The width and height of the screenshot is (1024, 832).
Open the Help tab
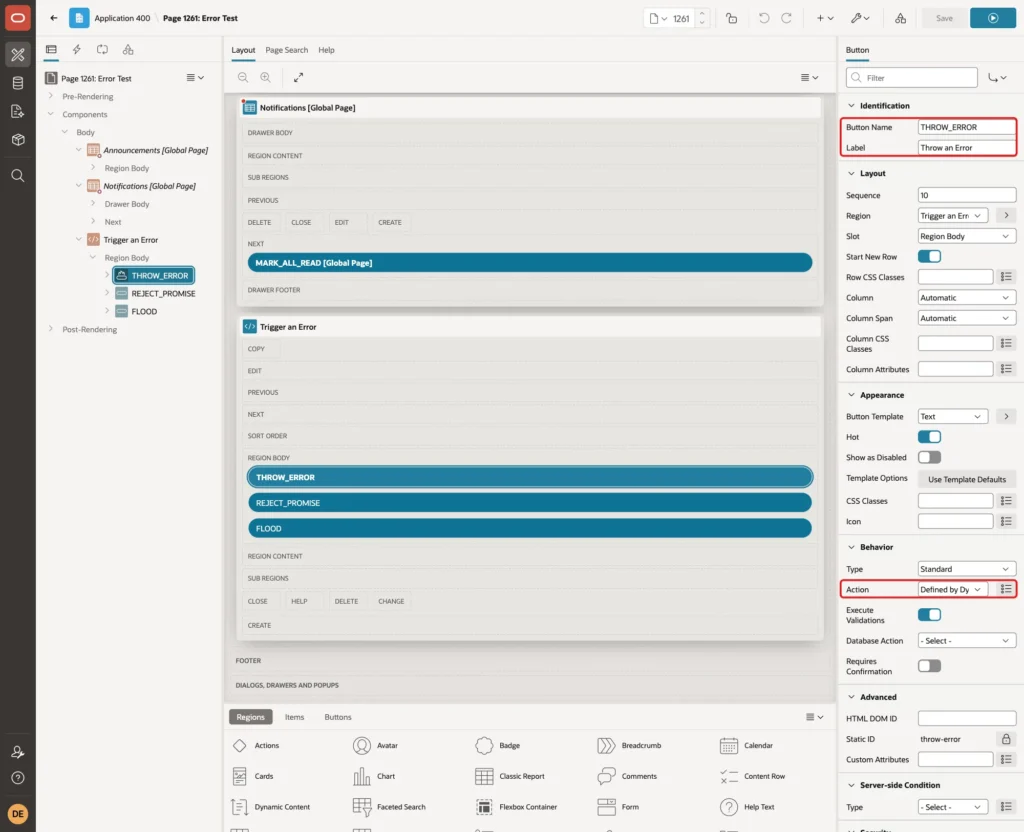click(x=327, y=50)
